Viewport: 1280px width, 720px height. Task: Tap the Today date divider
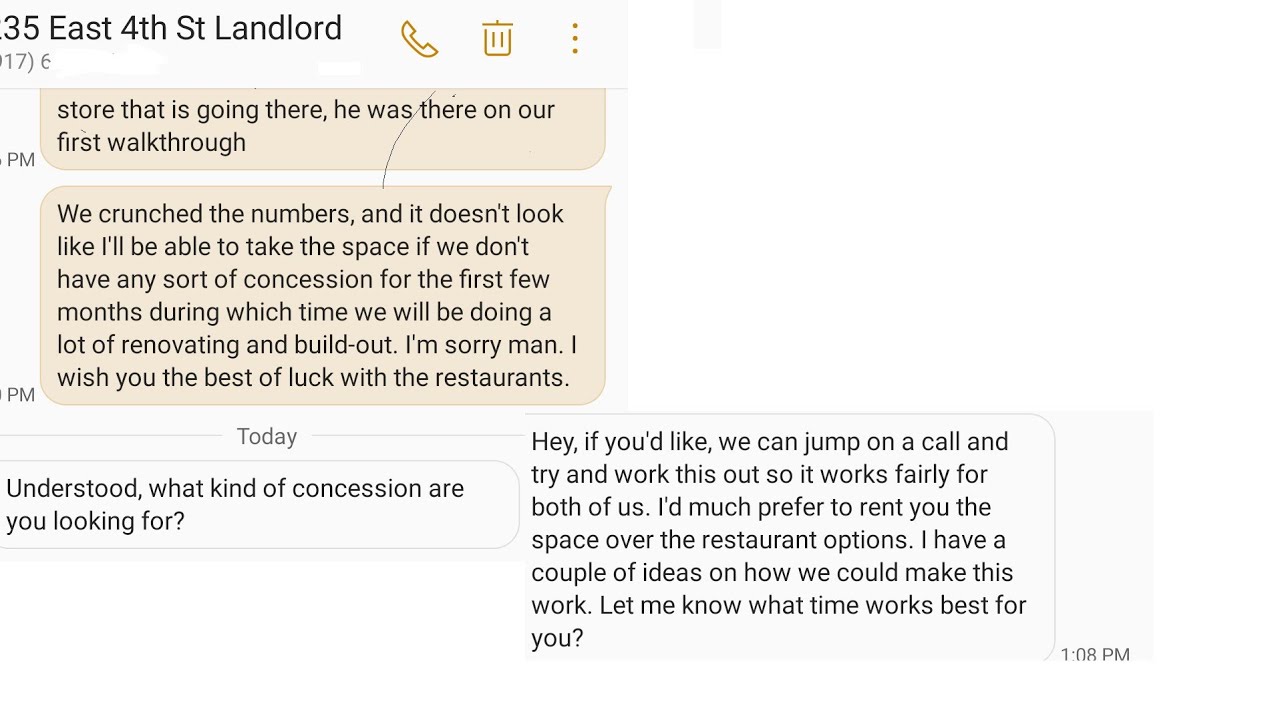tap(267, 436)
